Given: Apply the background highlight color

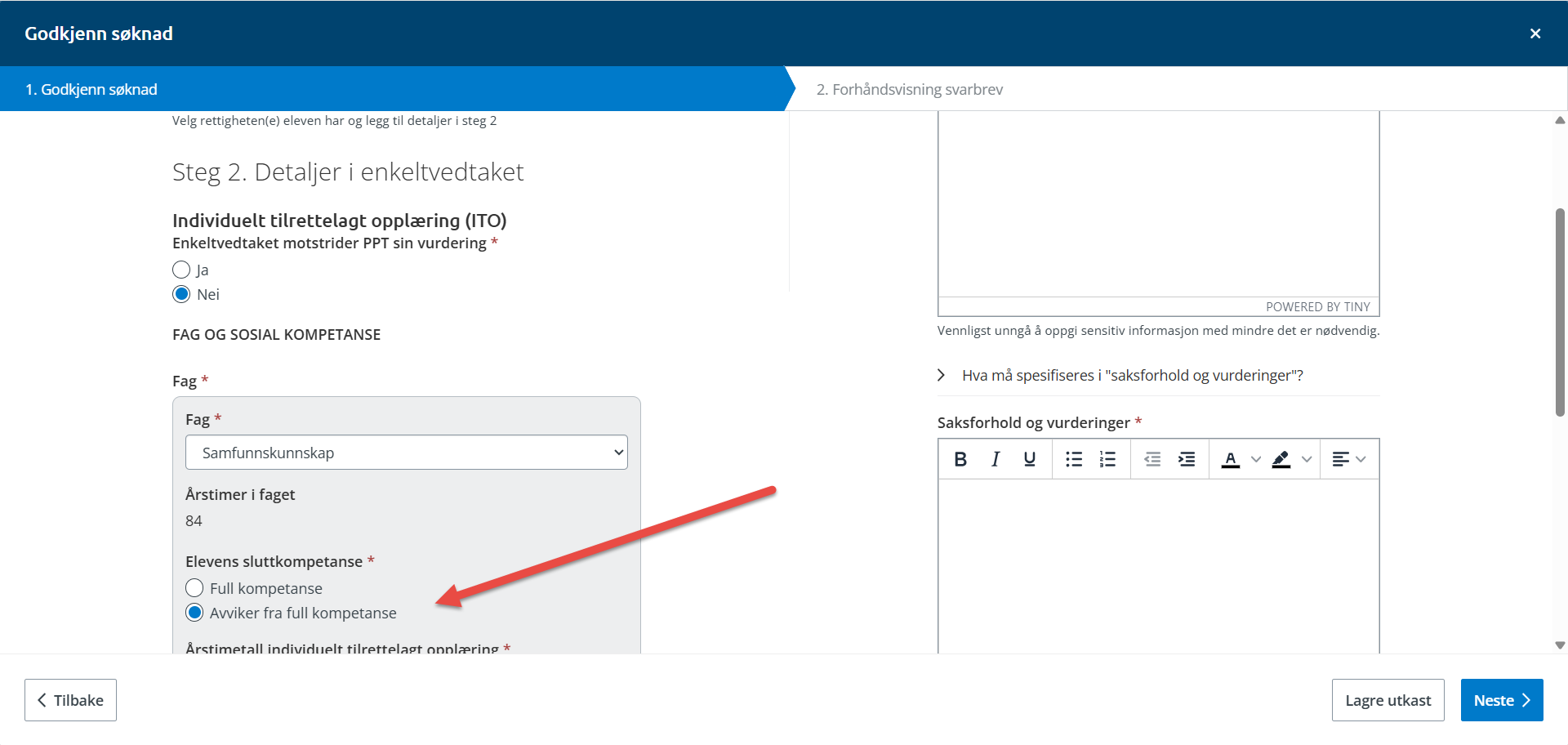Looking at the screenshot, I should point(1281,459).
